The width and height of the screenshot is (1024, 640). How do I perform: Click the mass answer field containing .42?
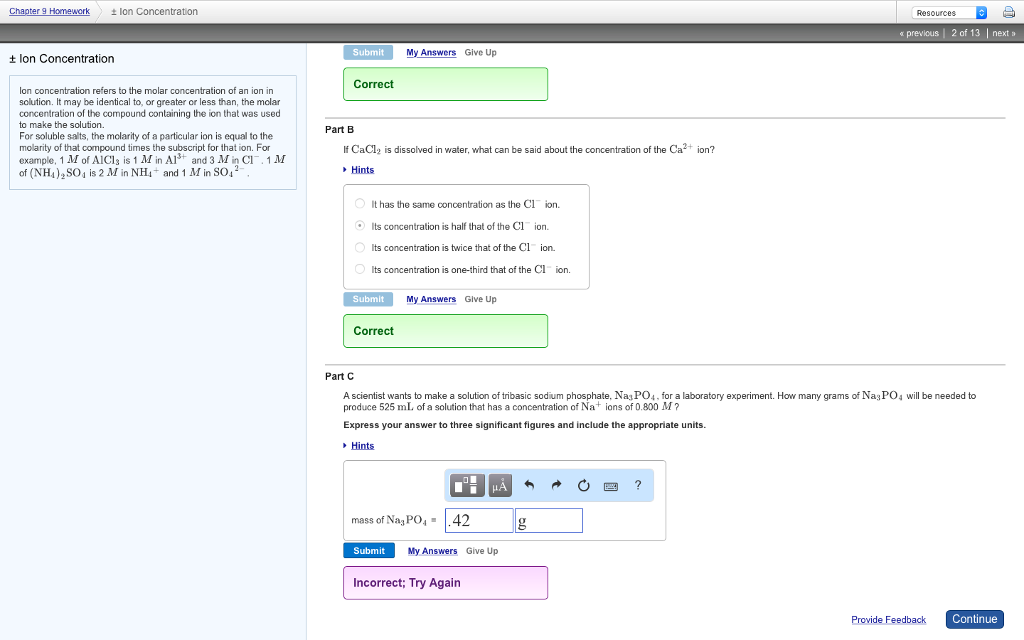pos(479,519)
